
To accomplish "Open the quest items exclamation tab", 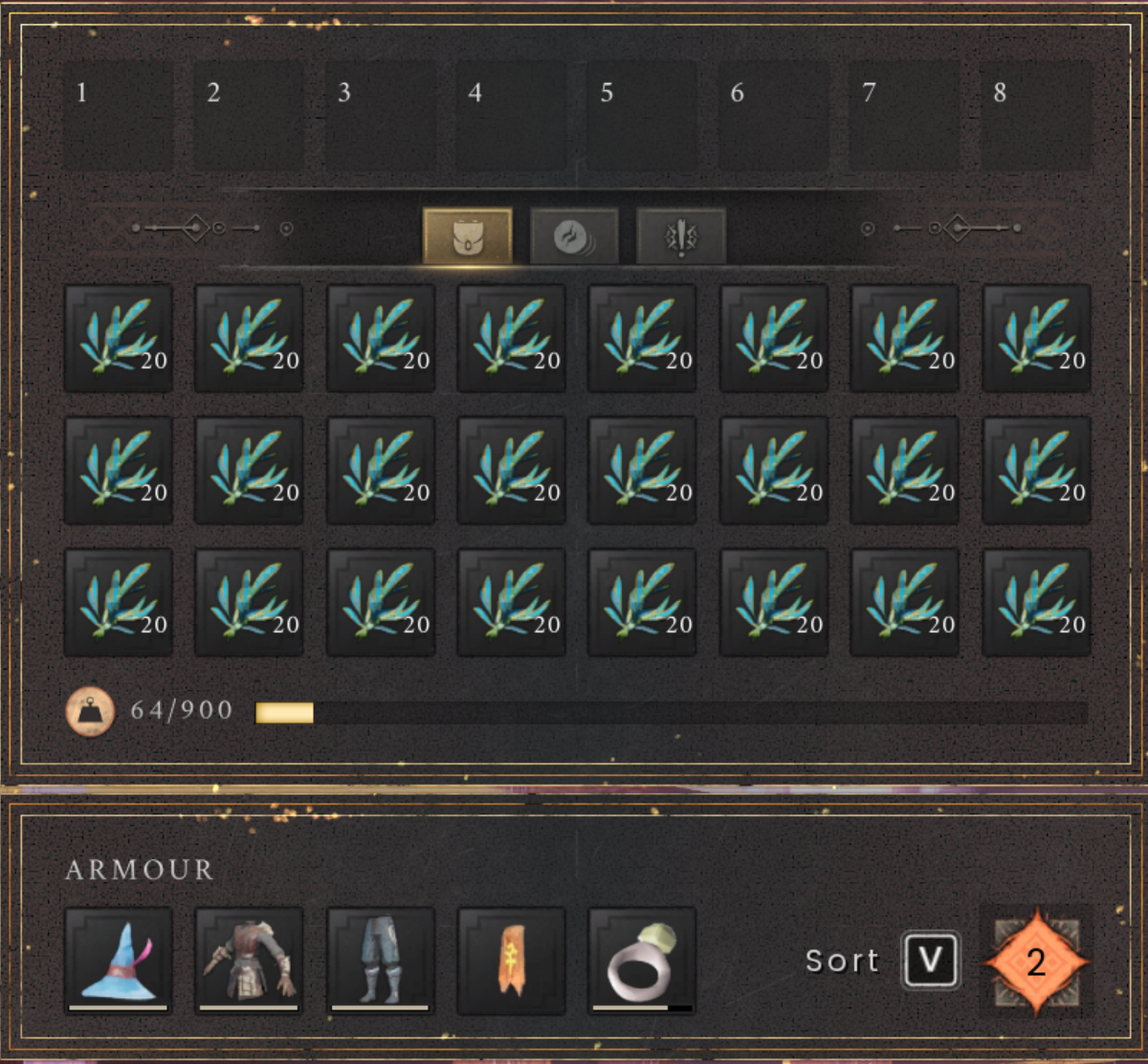I will pyautogui.click(x=681, y=235).
